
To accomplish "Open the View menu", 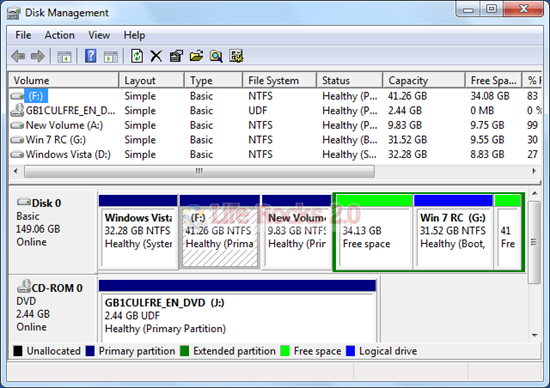I will [99, 35].
